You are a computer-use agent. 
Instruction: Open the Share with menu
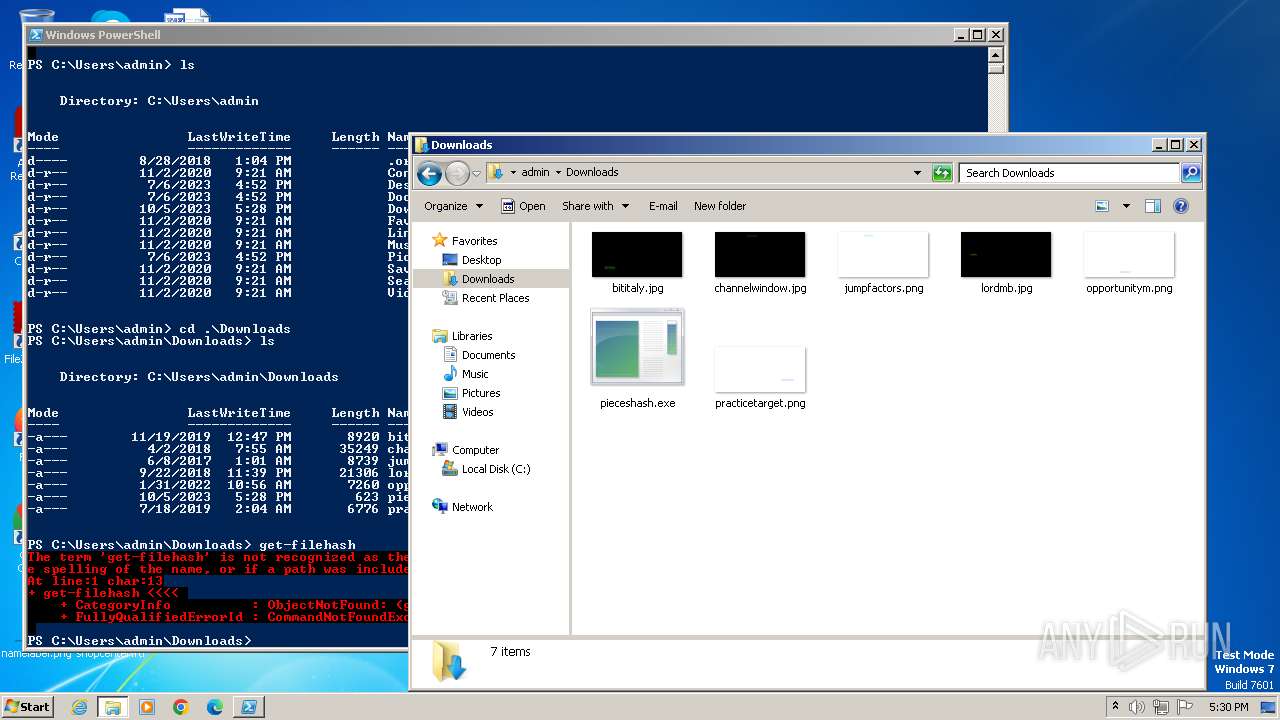596,206
